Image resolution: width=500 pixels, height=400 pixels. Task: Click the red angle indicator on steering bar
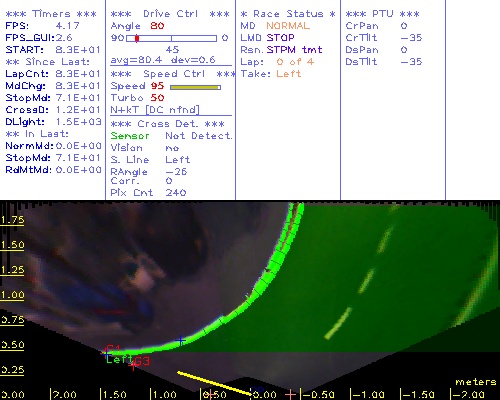tap(137, 38)
